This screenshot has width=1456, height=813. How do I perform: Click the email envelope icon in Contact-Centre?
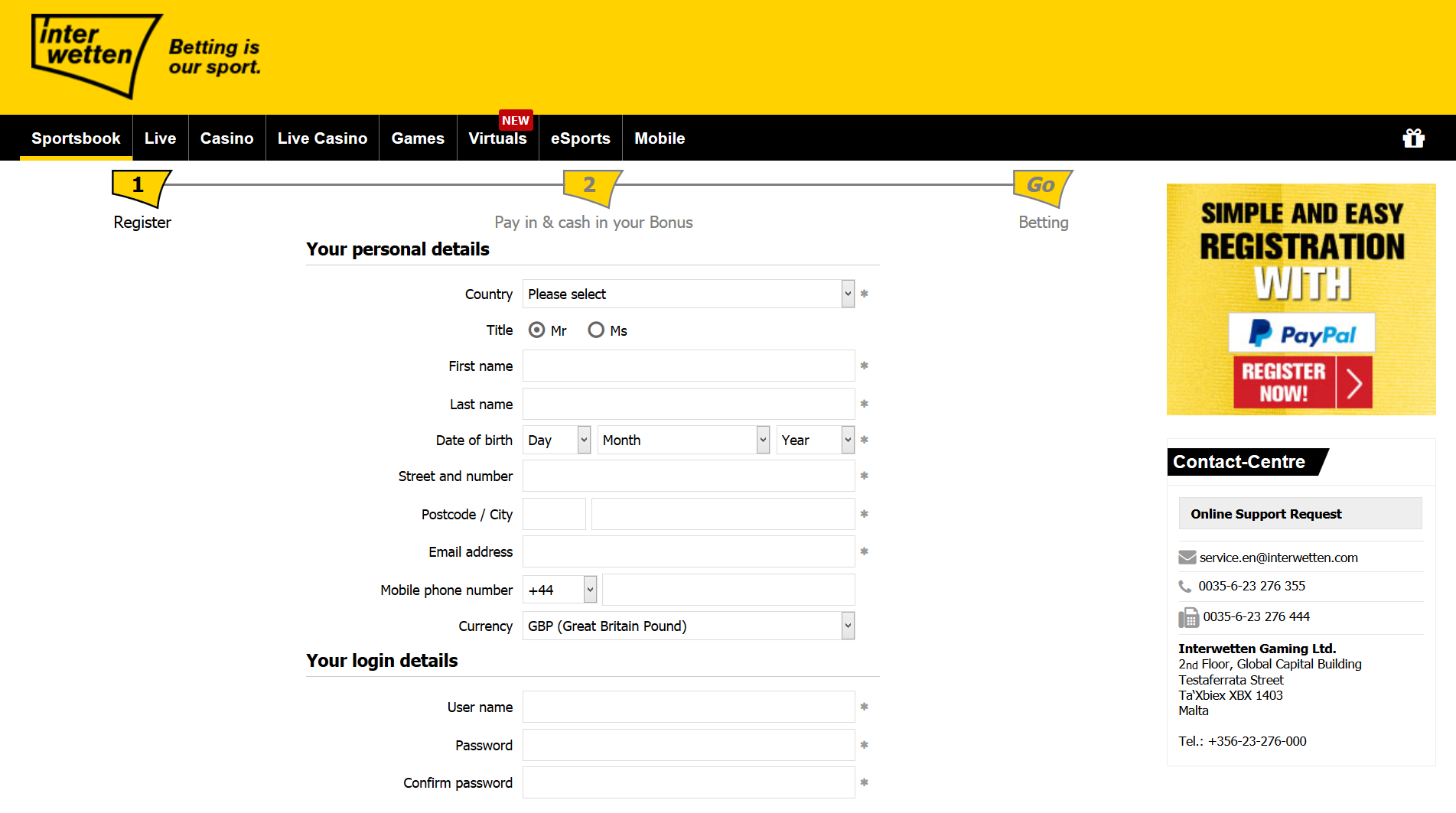coord(1187,558)
